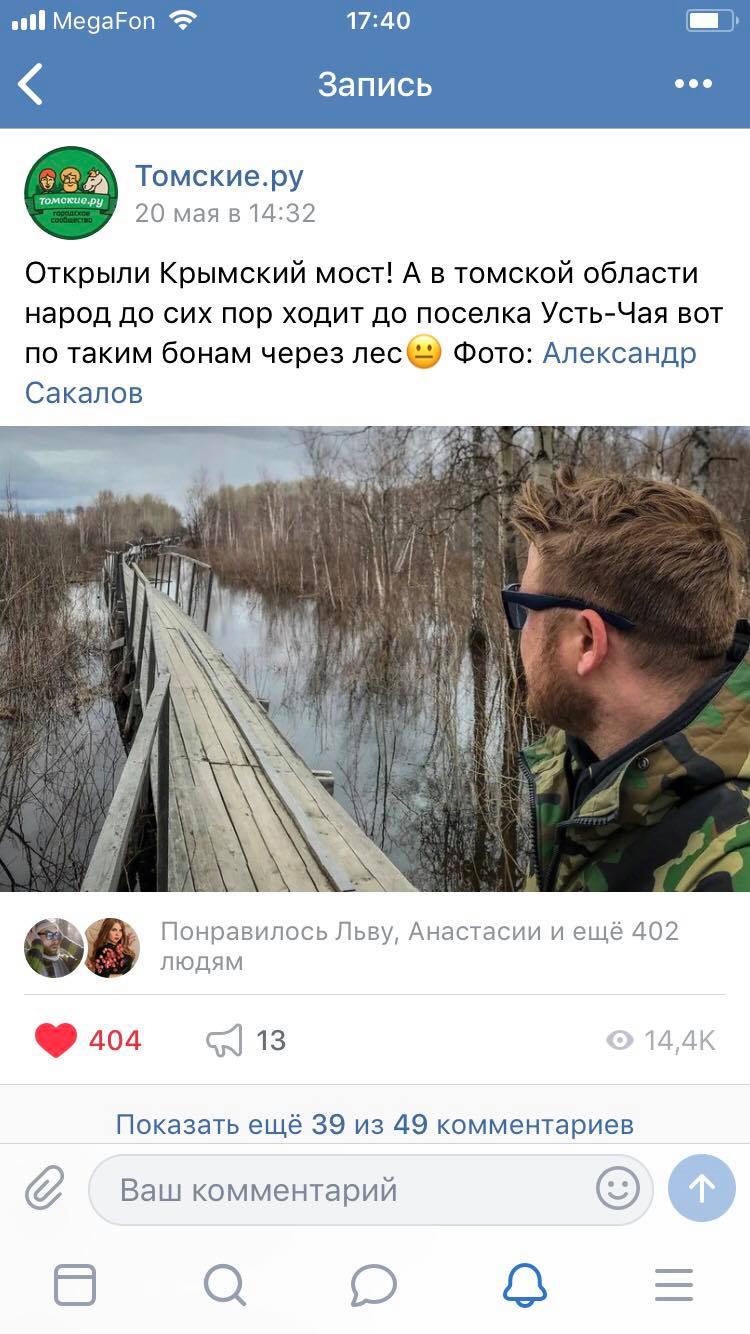
Task: Open Александр Сакалов profile link
Action: (361, 372)
